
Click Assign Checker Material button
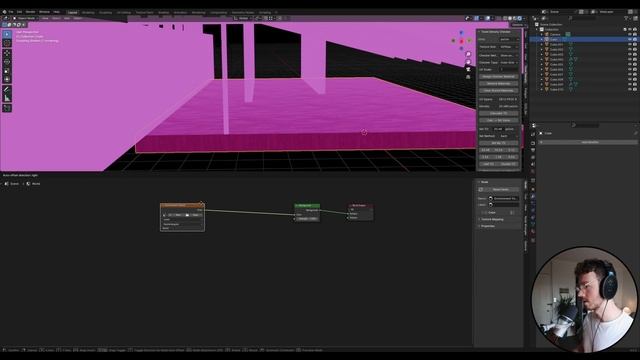pyautogui.click(x=498, y=77)
